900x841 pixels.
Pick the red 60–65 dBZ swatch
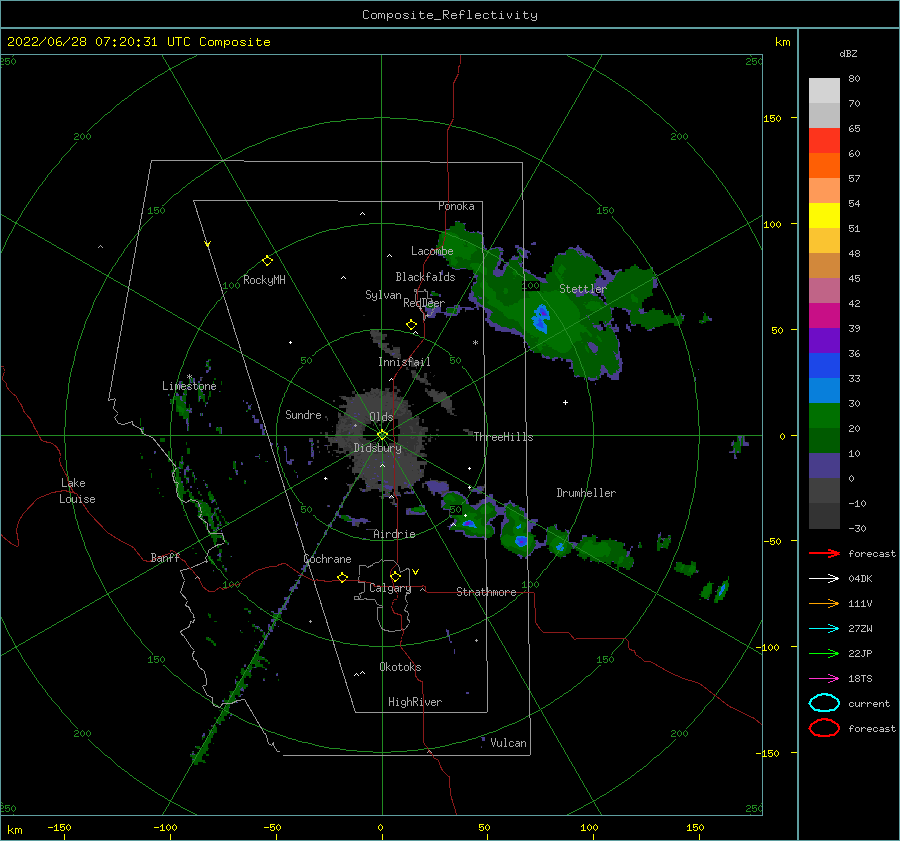[824, 141]
